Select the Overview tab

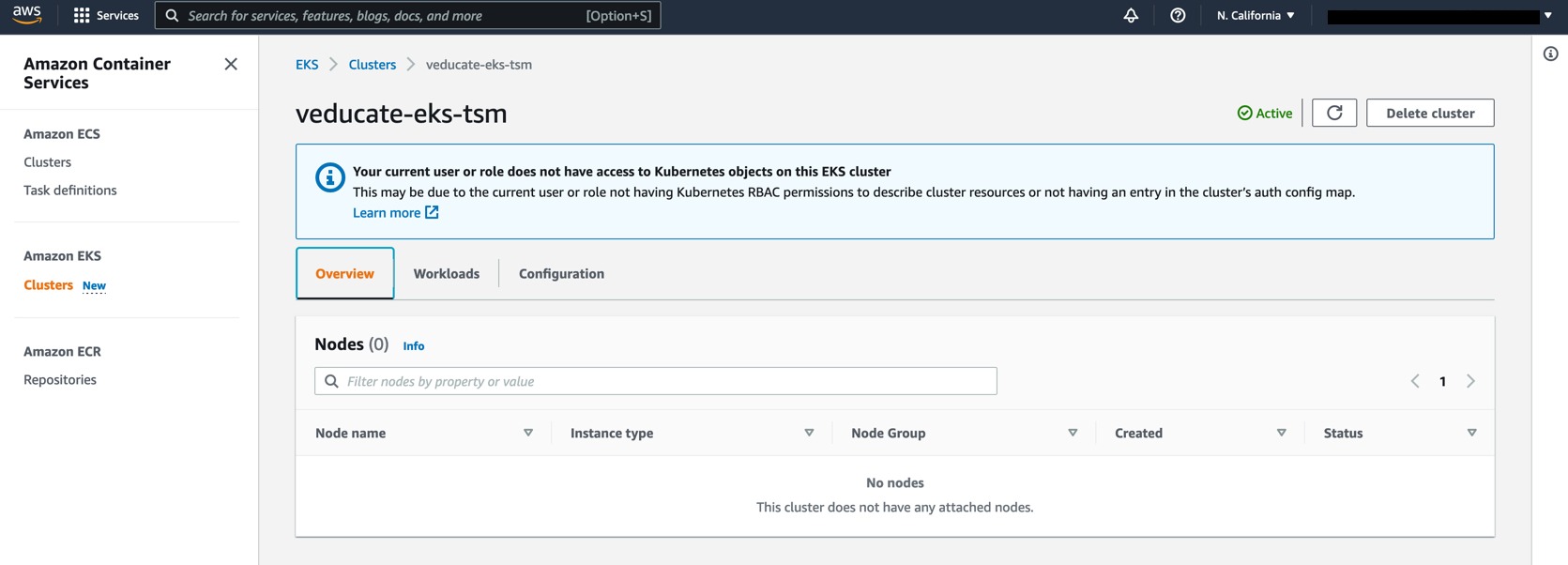[x=344, y=273]
